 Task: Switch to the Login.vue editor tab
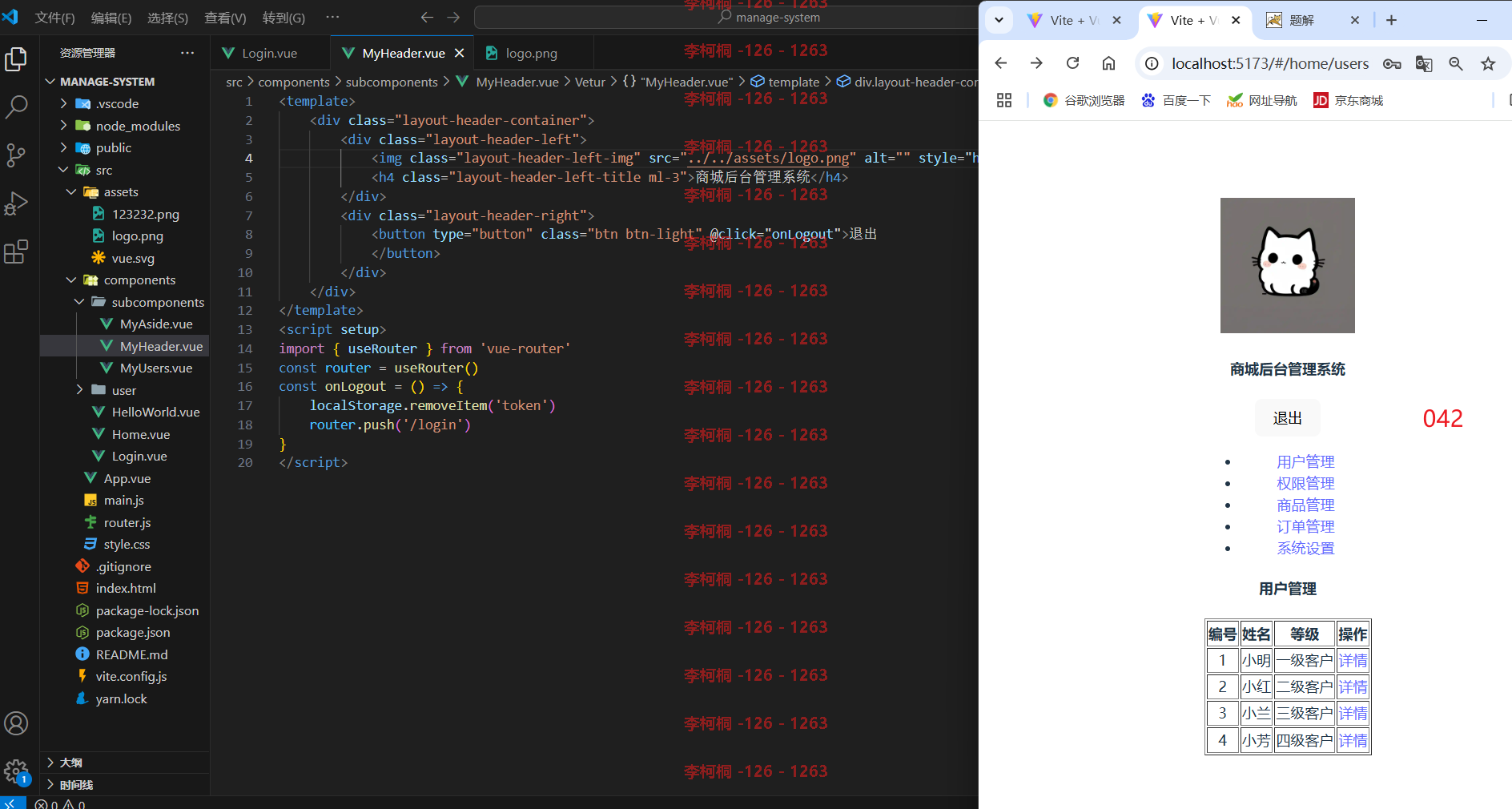[x=270, y=53]
